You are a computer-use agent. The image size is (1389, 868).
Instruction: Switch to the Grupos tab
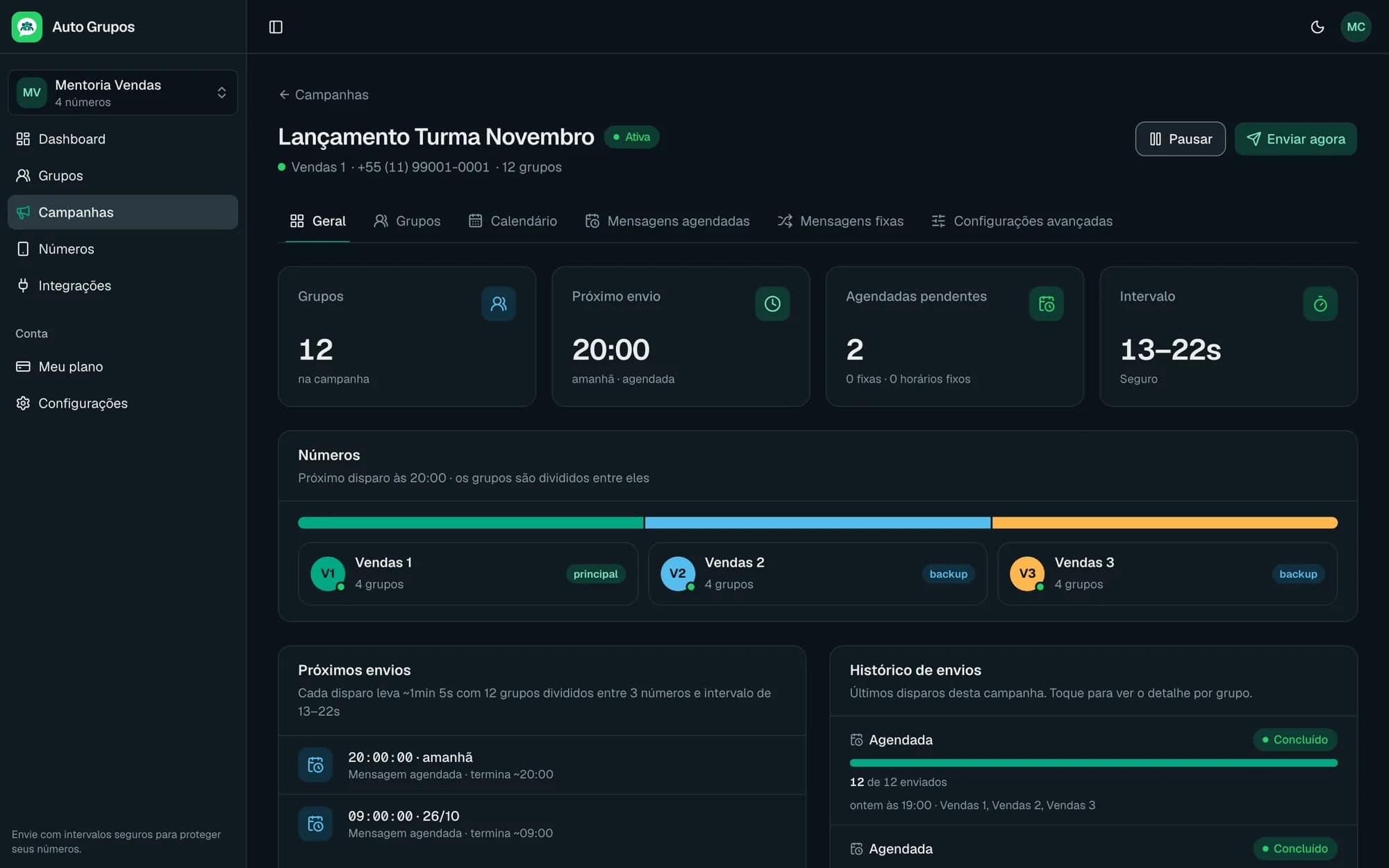pyautogui.click(x=407, y=221)
